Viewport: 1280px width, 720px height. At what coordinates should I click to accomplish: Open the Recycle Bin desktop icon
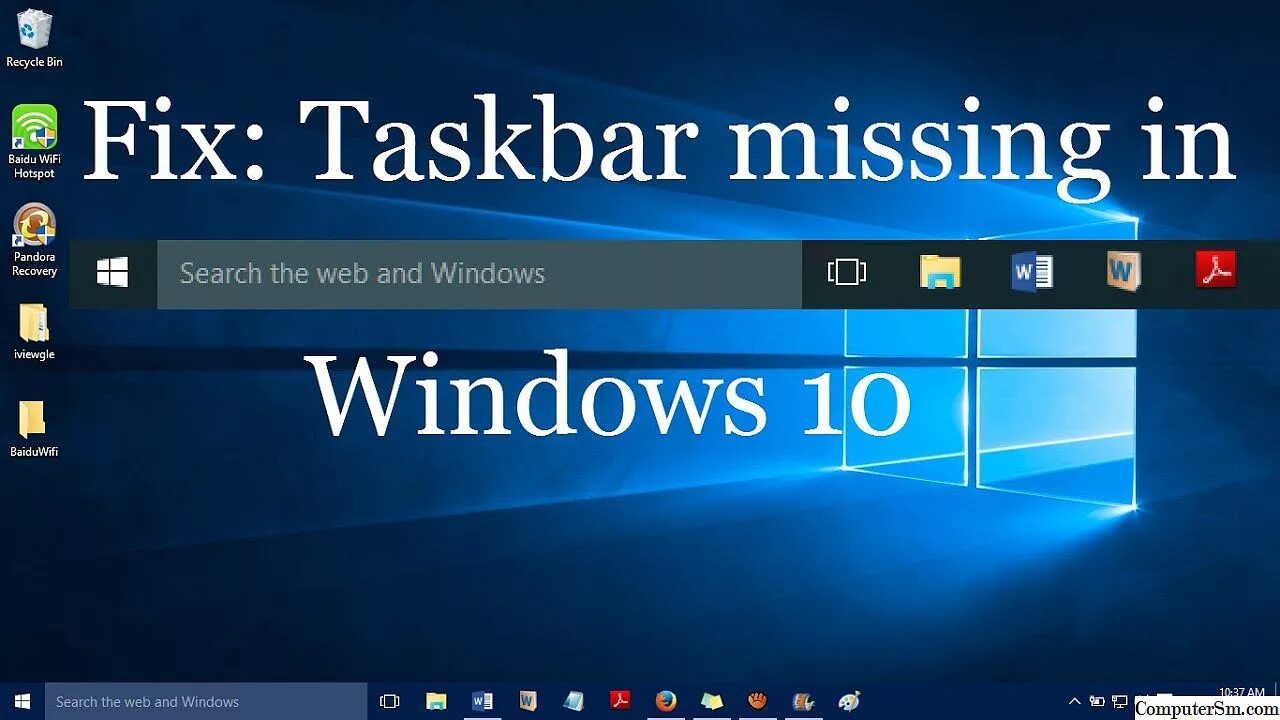34,38
